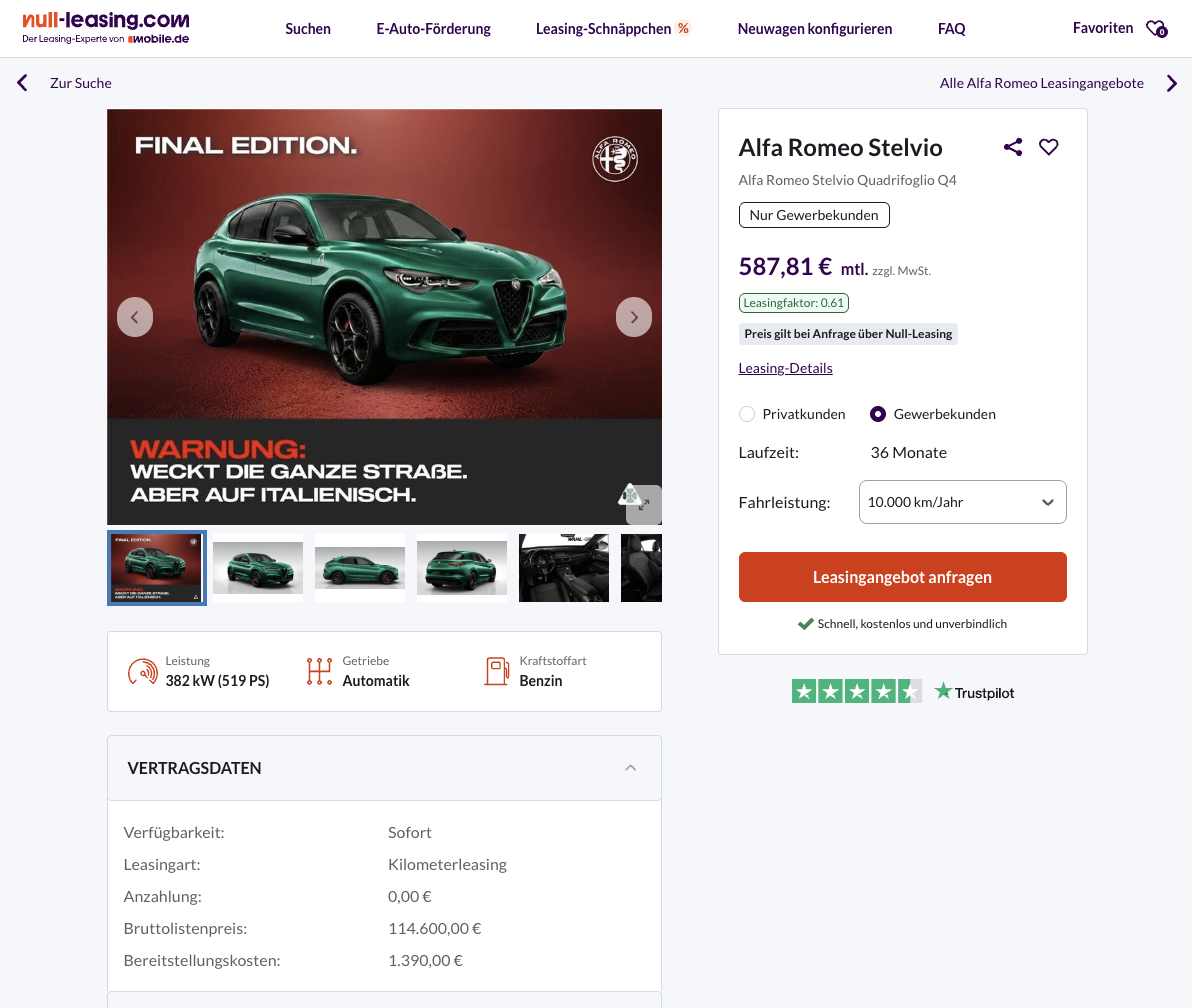Image resolution: width=1192 pixels, height=1008 pixels.
Task: Open the E-Auto-Förderung menu item
Action: [x=433, y=29]
